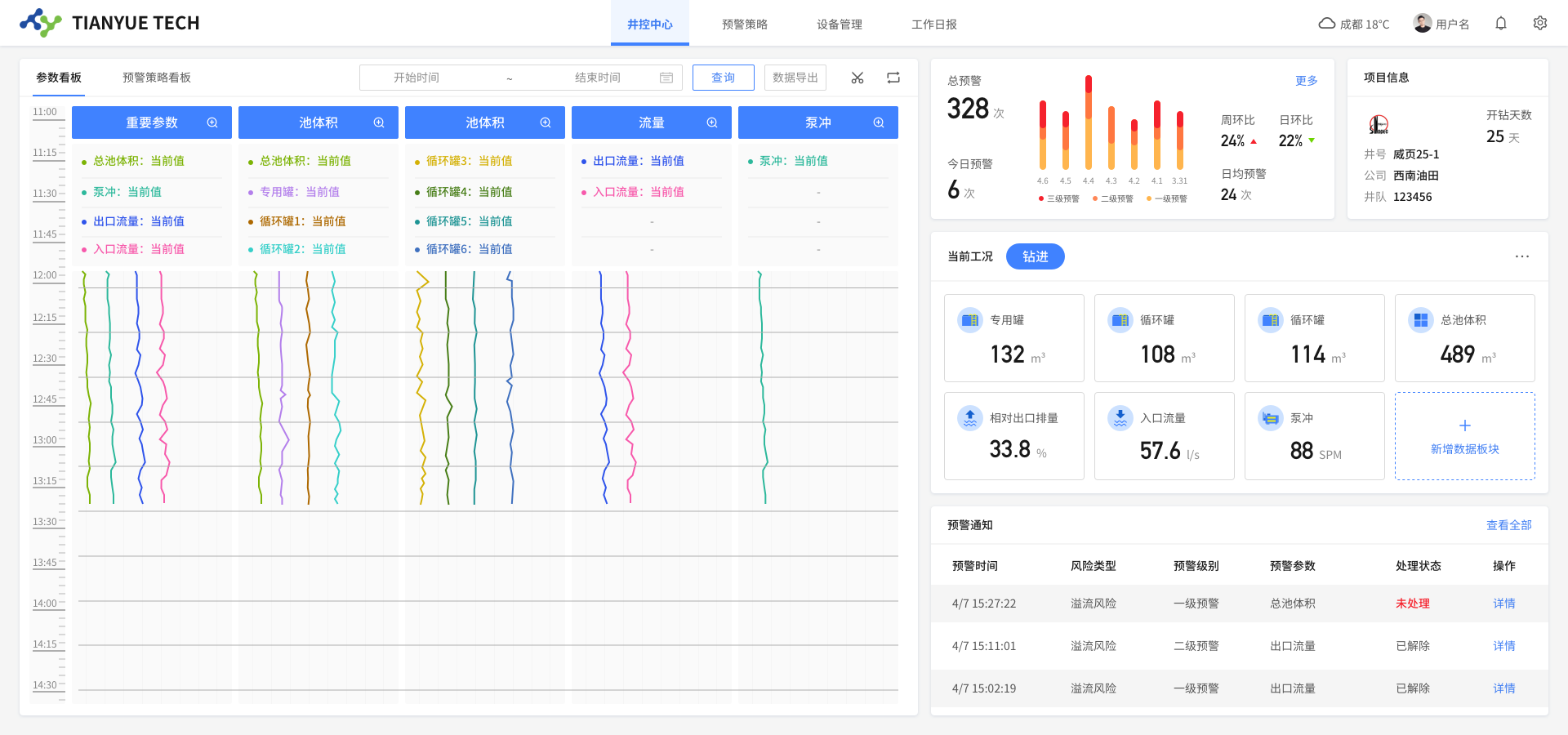Click the 威页25-1 well number
The image size is (1568, 735).
(x=1416, y=154)
